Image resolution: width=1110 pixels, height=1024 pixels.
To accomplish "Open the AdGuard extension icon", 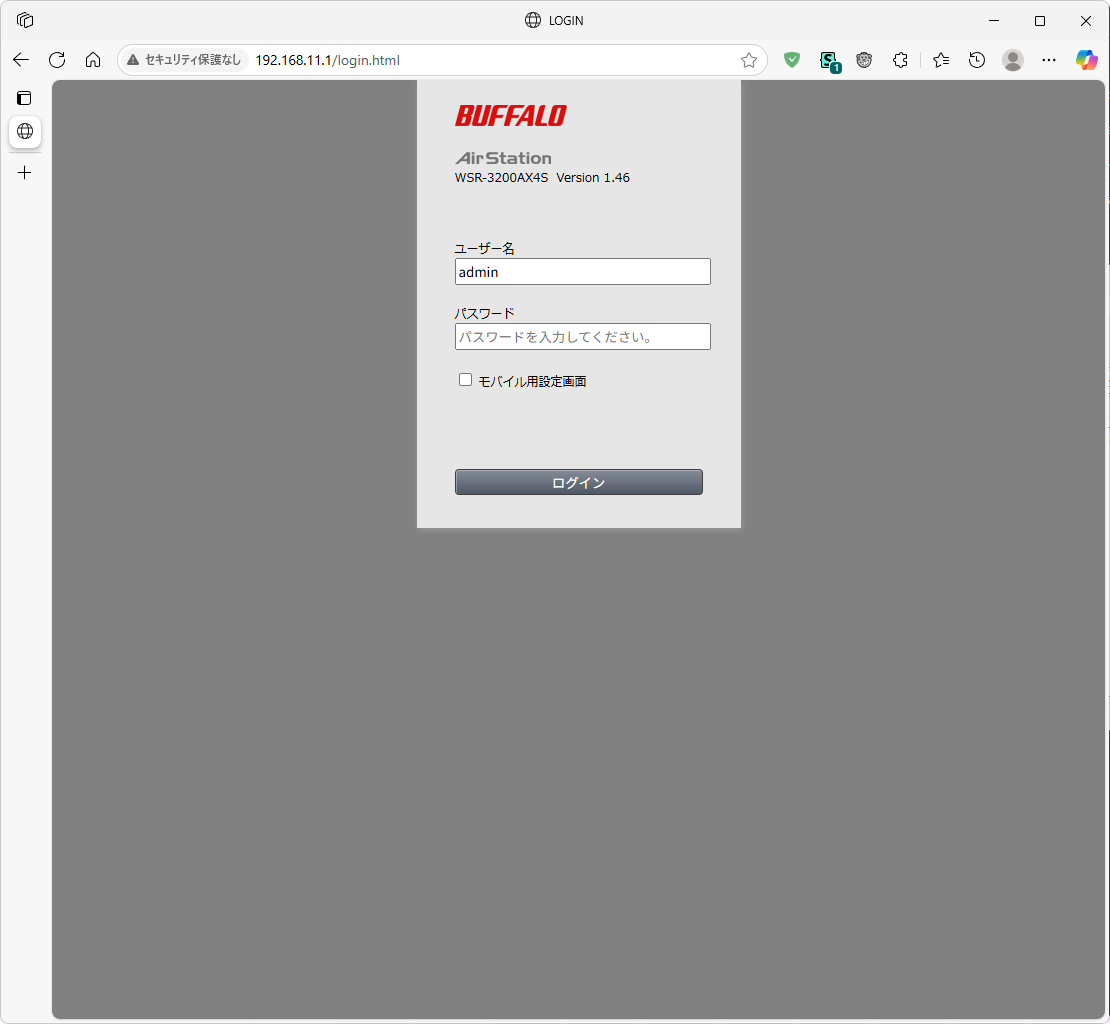I will tap(792, 60).
